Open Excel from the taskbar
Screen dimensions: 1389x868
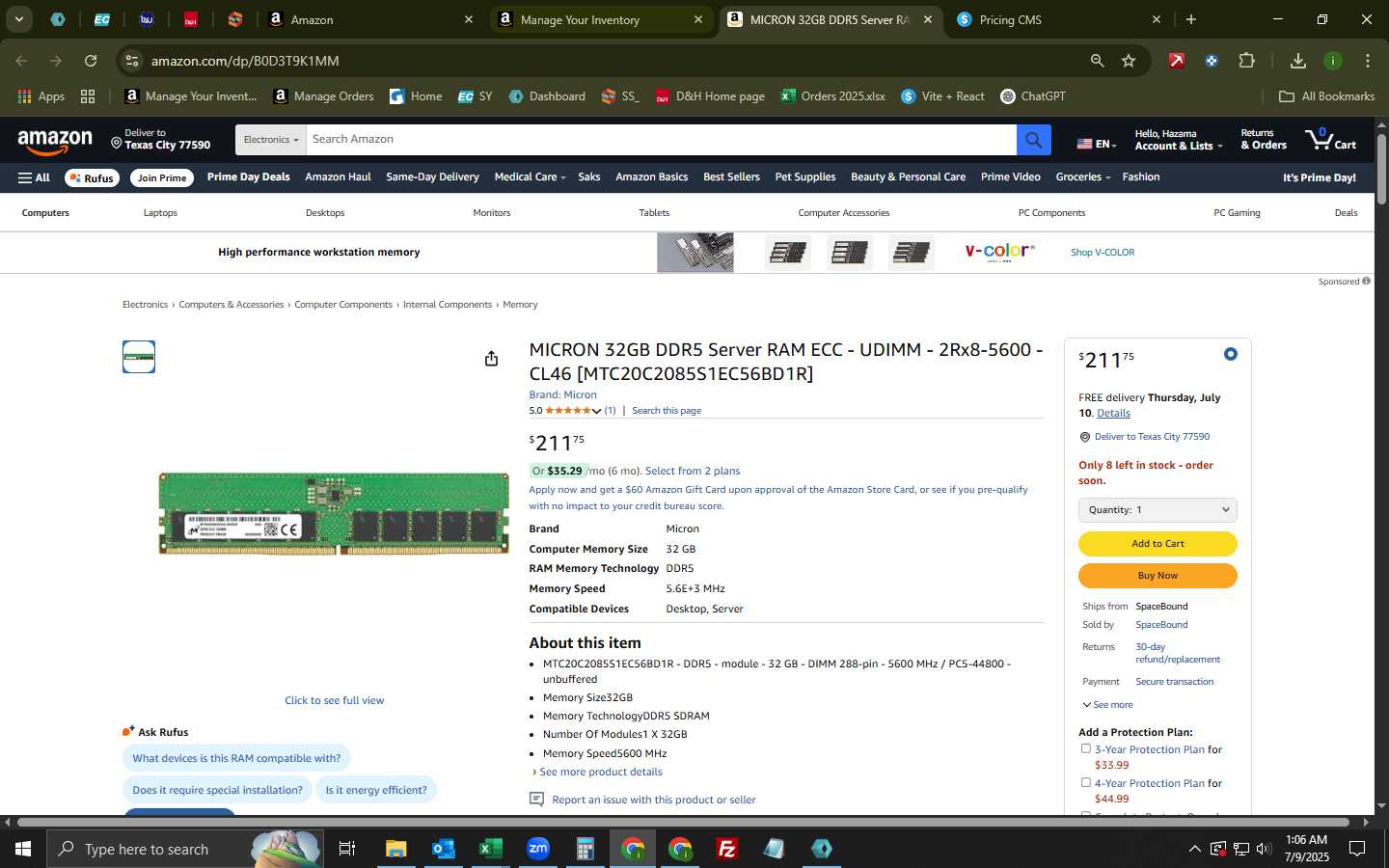[490, 849]
